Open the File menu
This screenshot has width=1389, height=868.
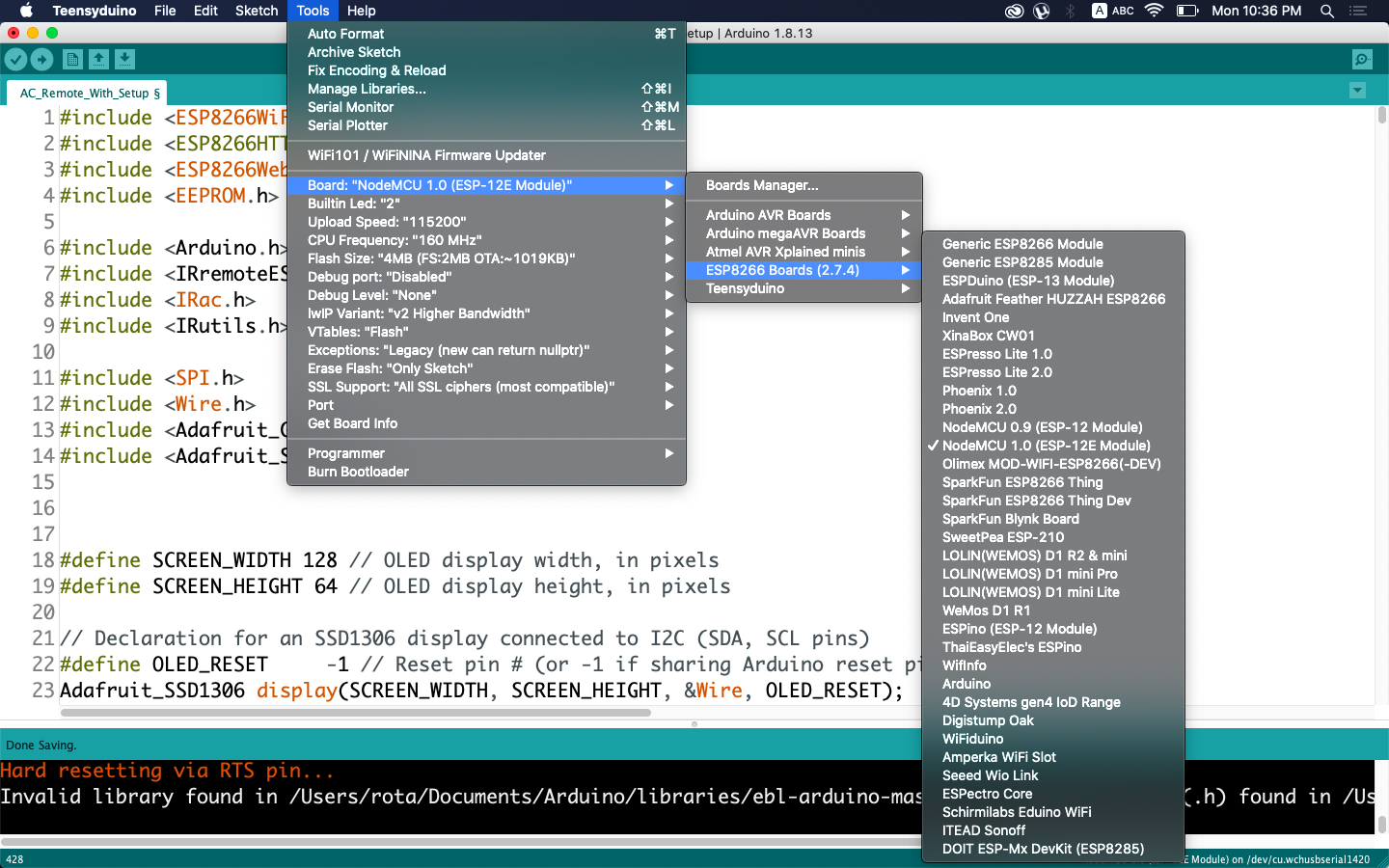tap(165, 11)
